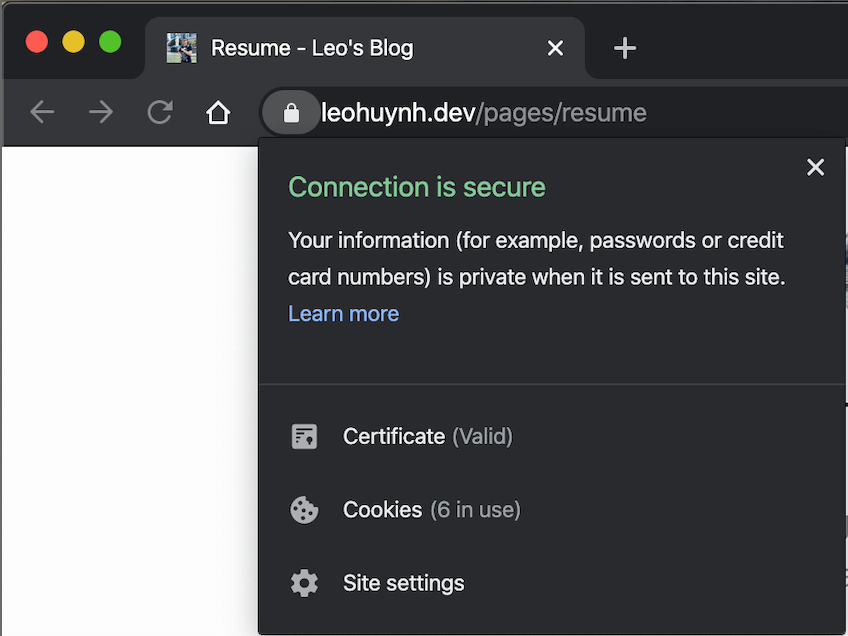
Task: Dismiss the site info popup
Action: (x=816, y=167)
